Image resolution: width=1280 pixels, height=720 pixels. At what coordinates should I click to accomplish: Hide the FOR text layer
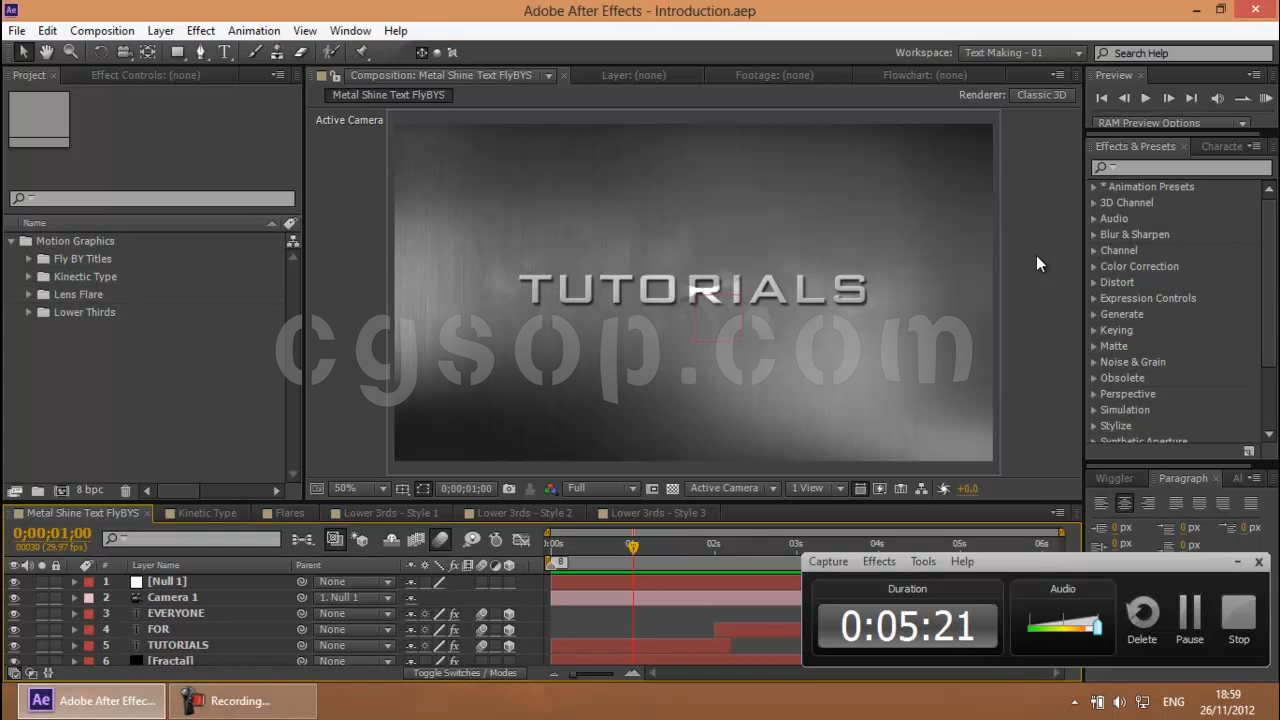tap(14, 629)
